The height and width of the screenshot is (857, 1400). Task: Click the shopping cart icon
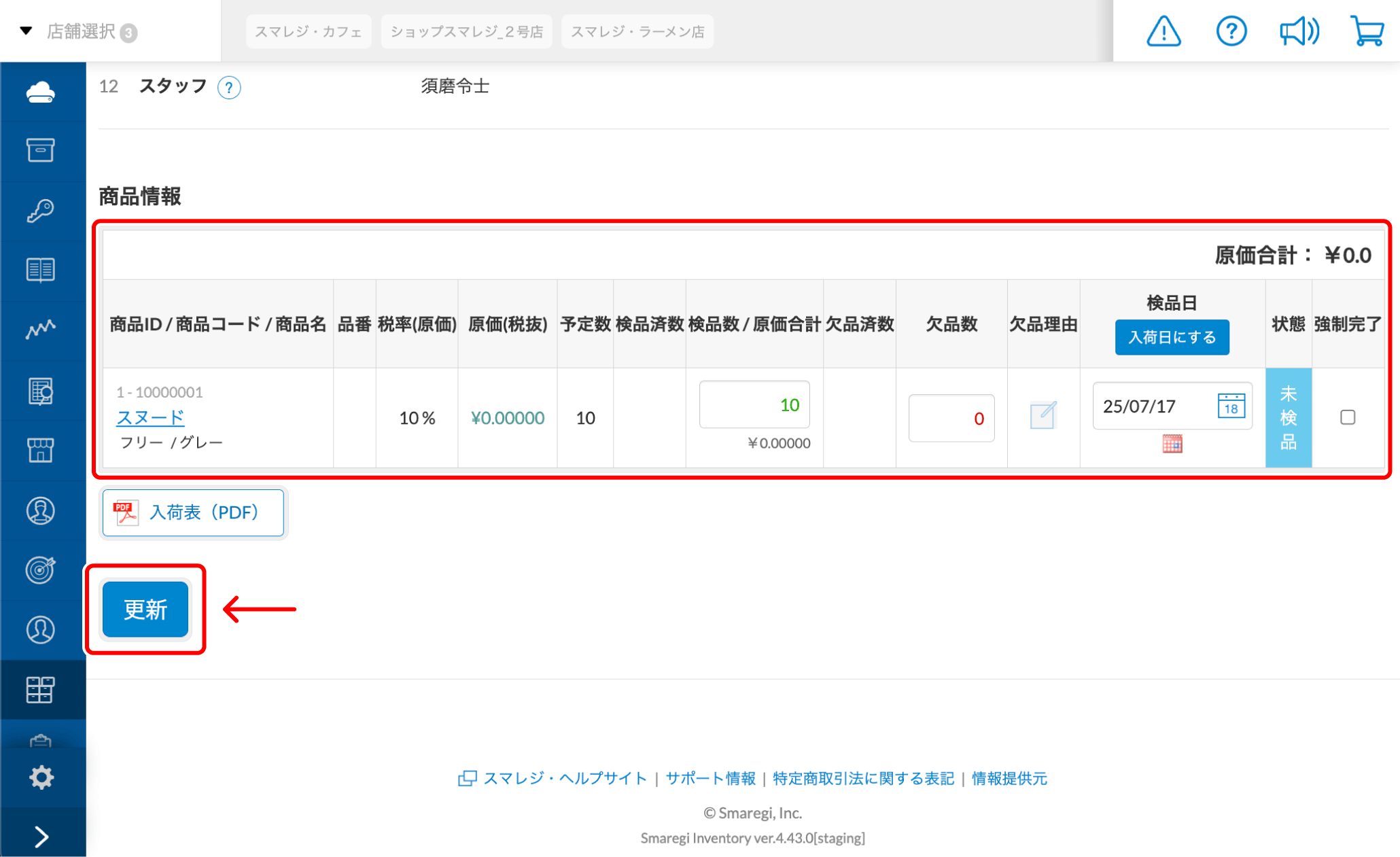[1367, 31]
